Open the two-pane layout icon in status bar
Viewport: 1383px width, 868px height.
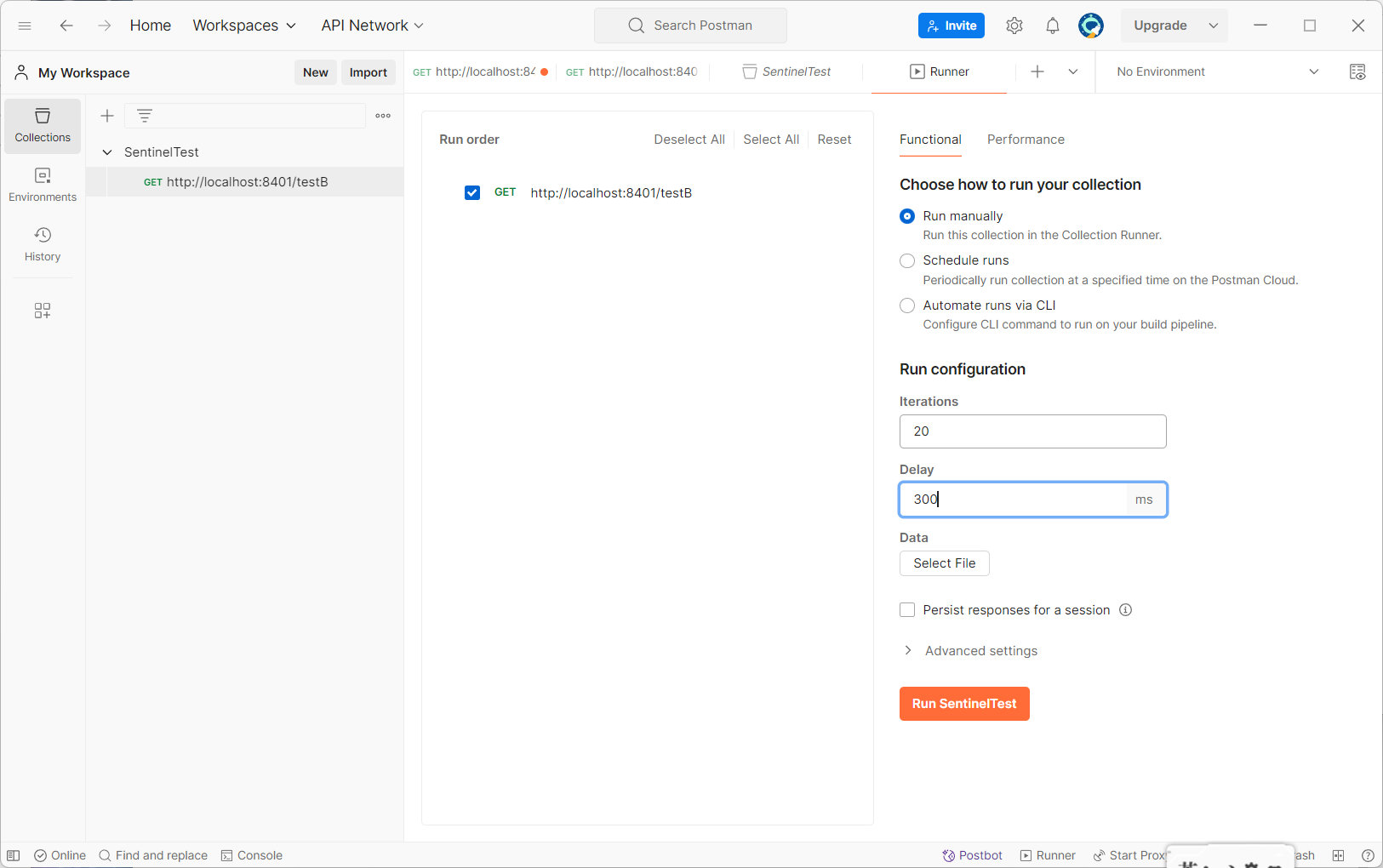point(1338,855)
